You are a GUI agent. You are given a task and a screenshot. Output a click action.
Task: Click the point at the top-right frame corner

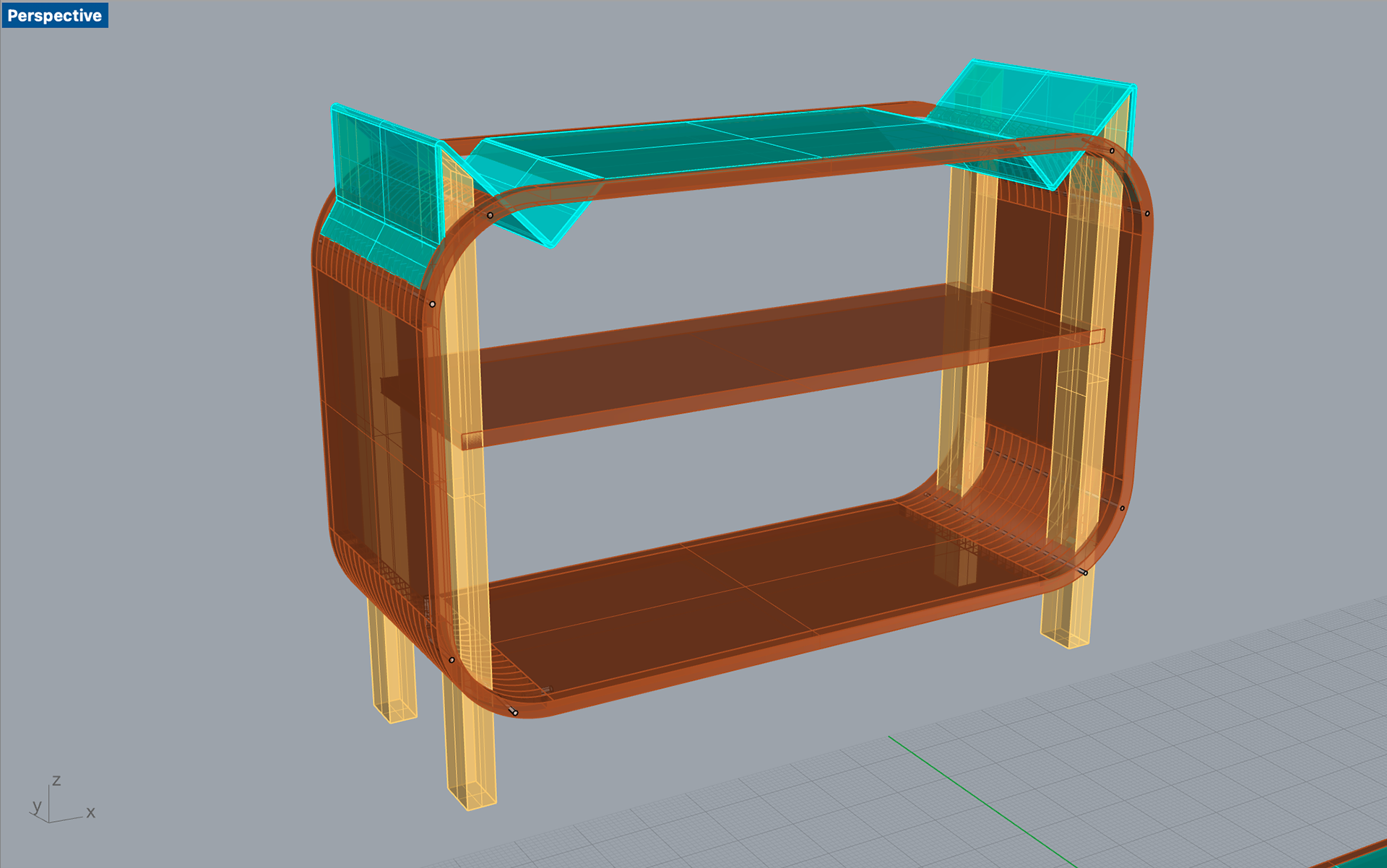pos(1112,151)
